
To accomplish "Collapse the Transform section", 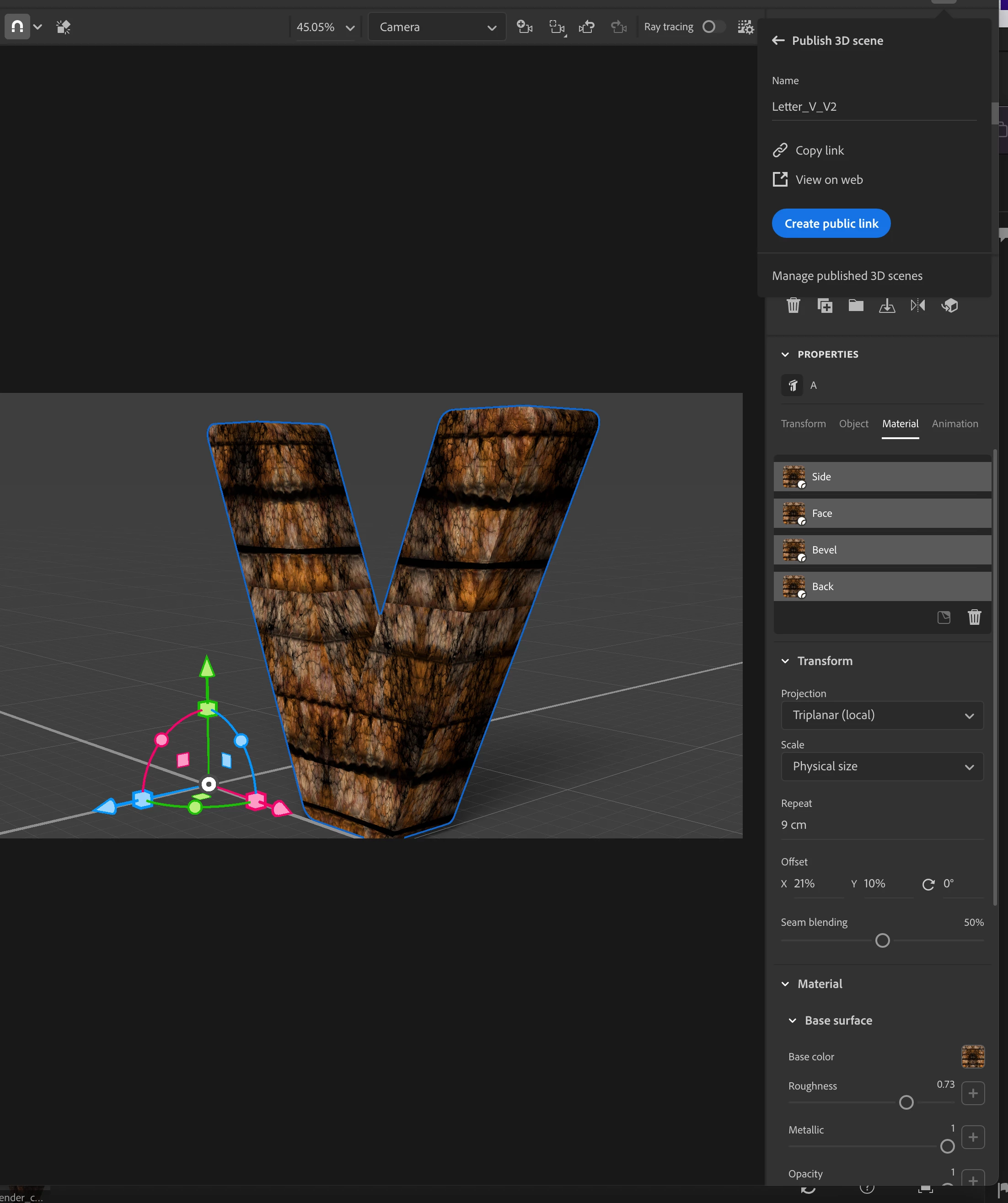I will (x=785, y=661).
